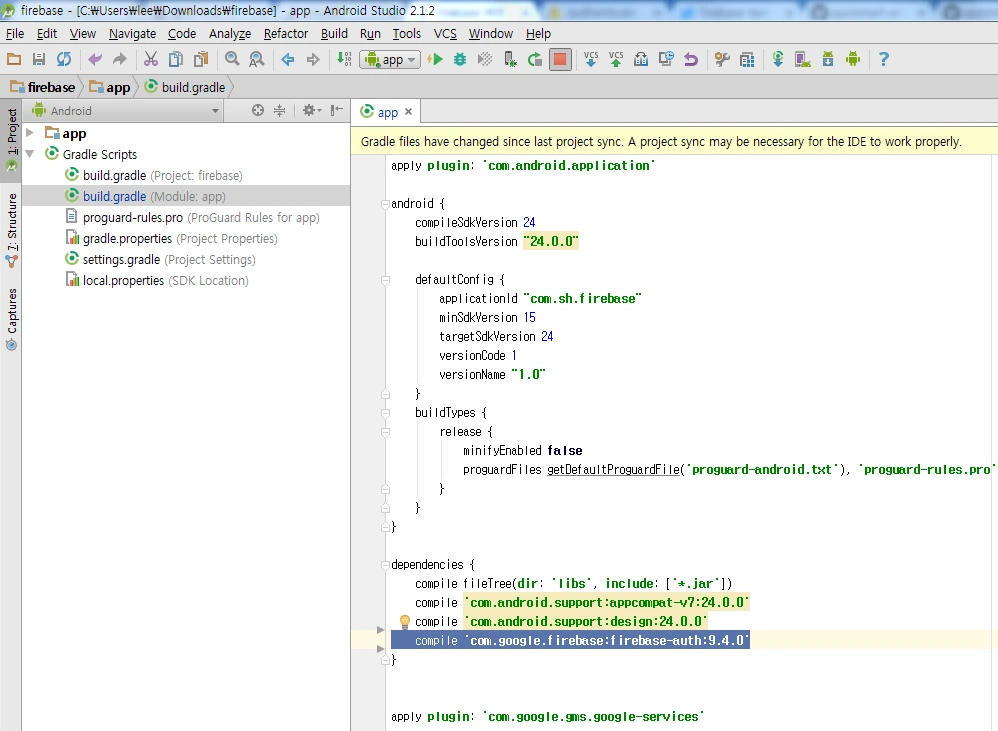Click the Help question mark icon
Viewport: 998px width, 731px height.
(883, 60)
